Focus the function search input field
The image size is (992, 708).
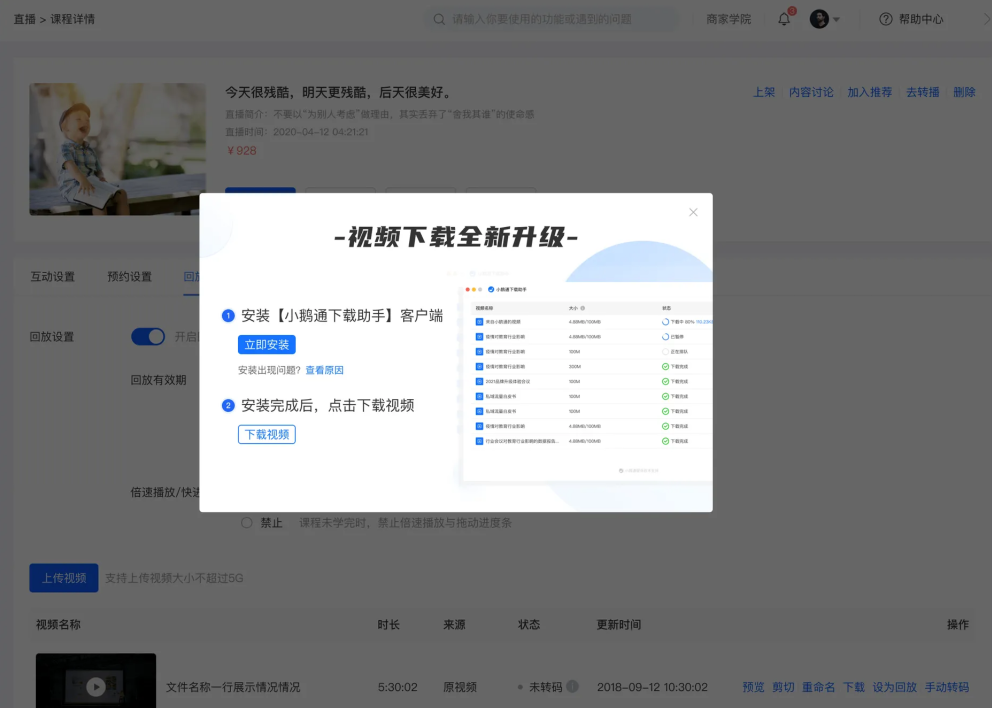pos(560,19)
